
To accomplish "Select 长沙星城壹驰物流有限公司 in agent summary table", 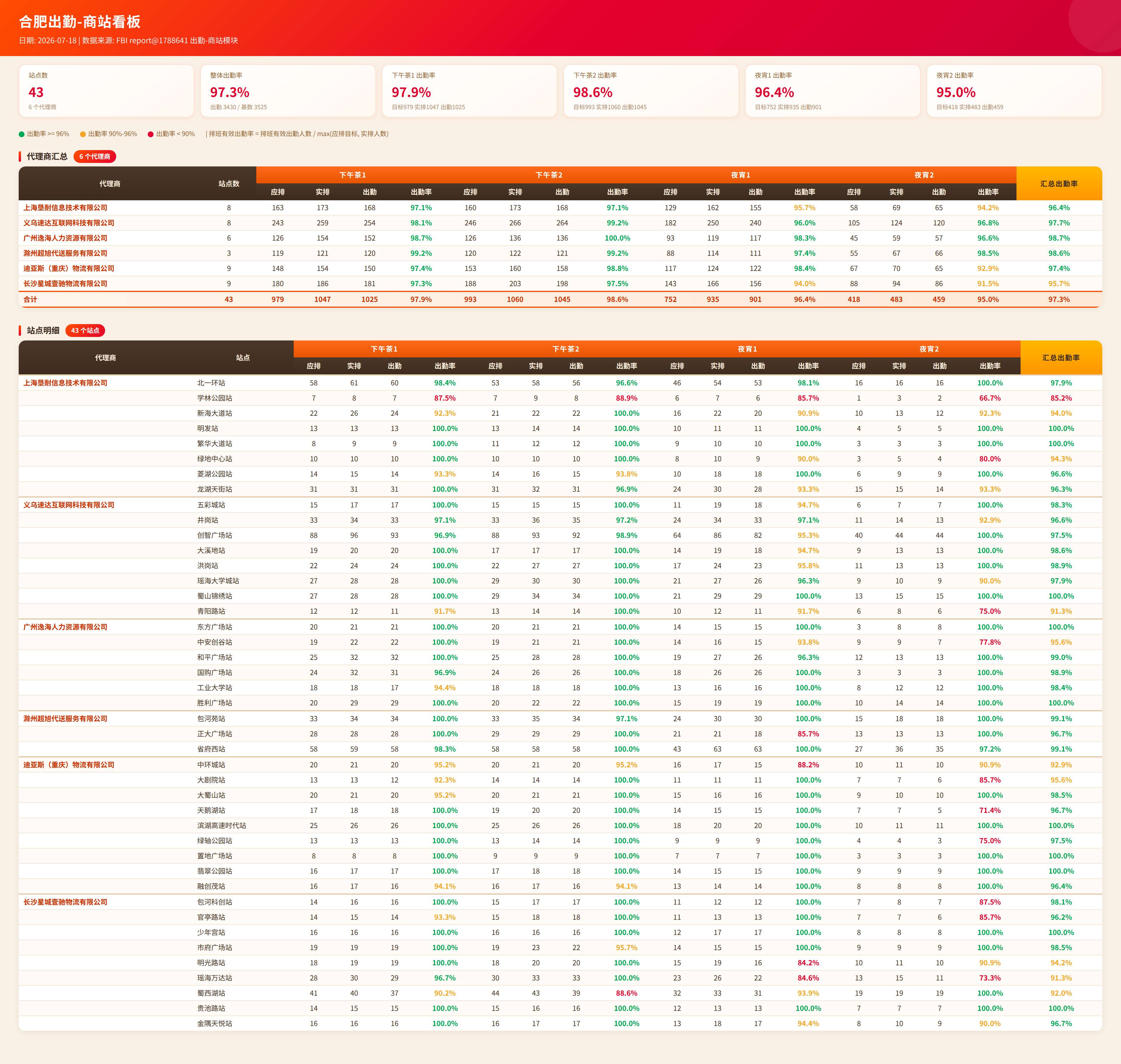I will (x=65, y=284).
